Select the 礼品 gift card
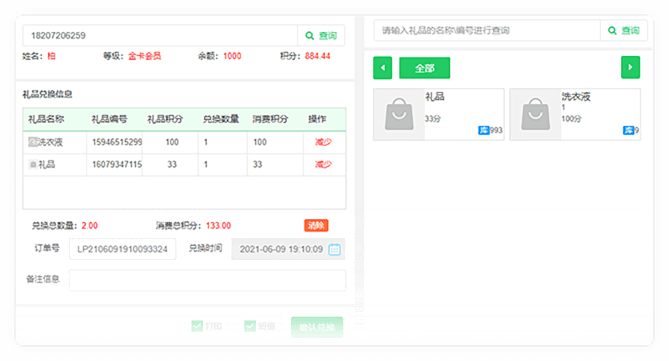Screen dimensions: 669x361 pos(439,114)
